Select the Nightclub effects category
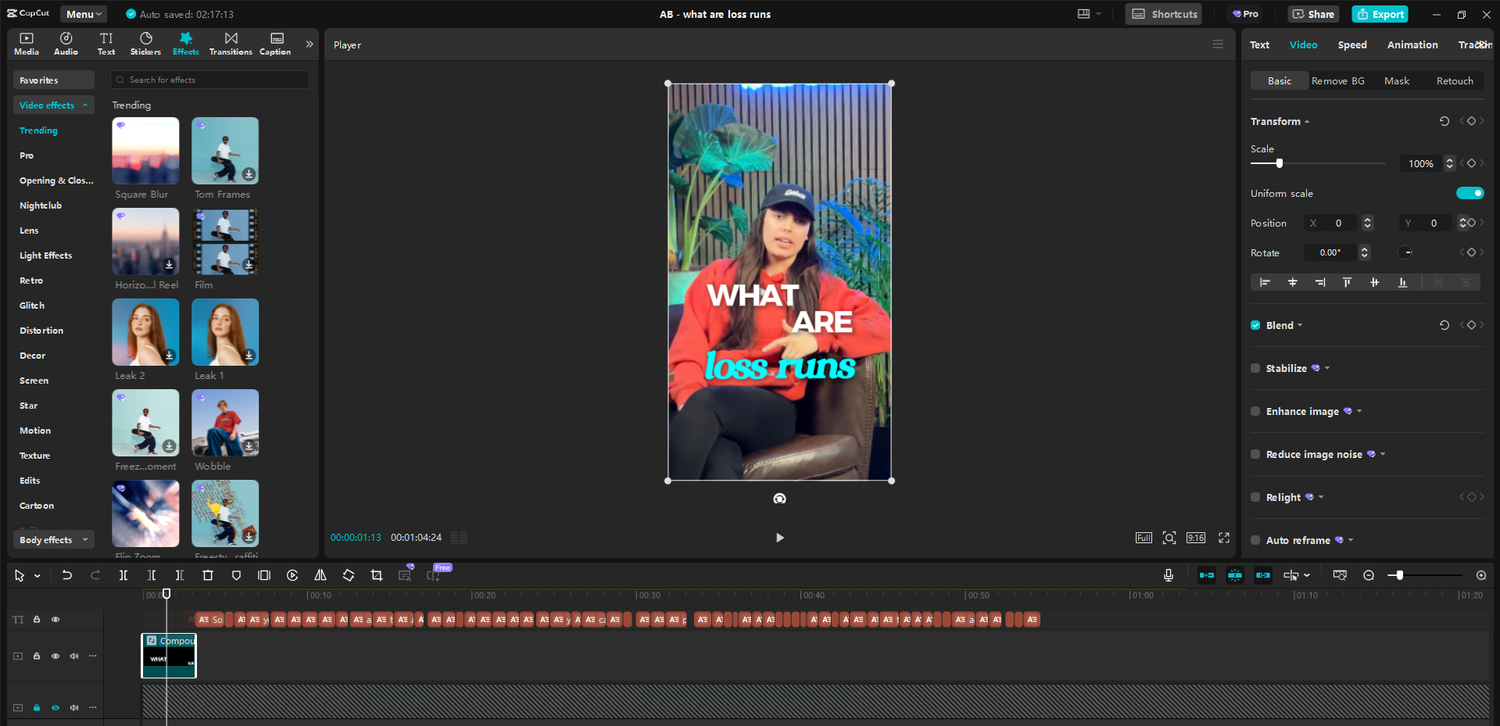 click(40, 205)
